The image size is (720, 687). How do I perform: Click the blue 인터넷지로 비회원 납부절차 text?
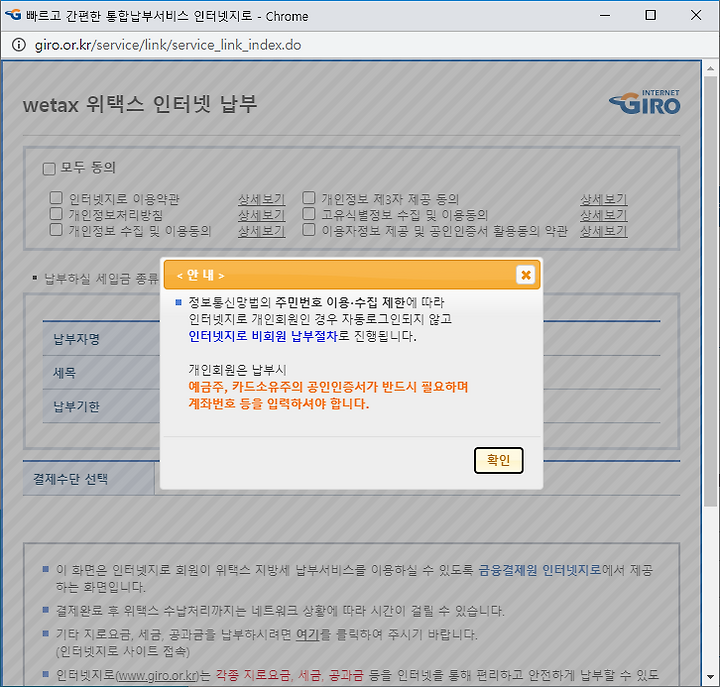263,336
